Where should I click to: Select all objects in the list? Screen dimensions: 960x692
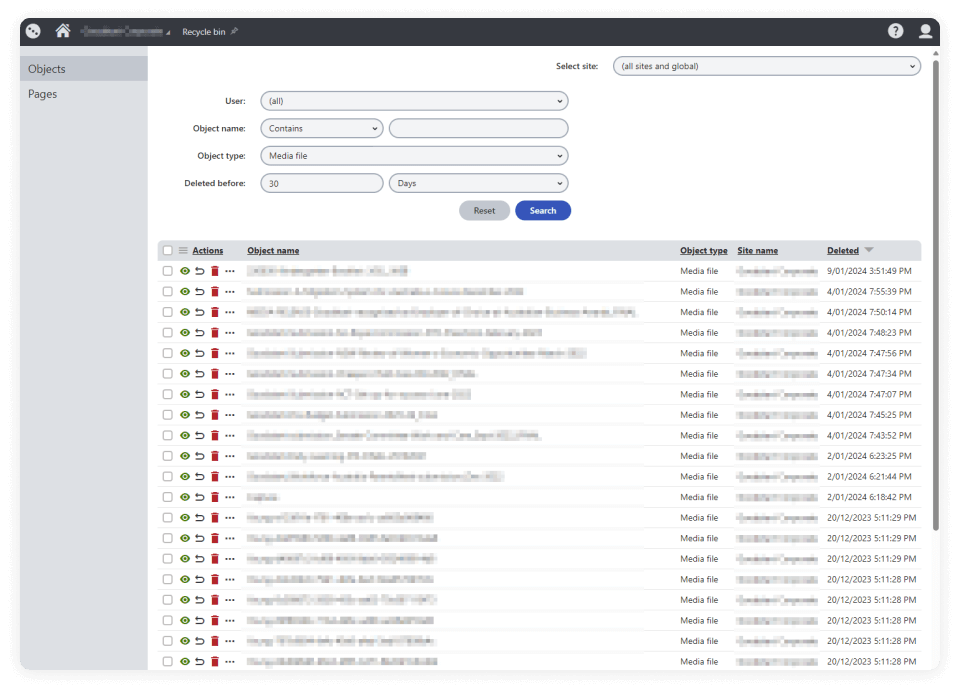pyautogui.click(x=168, y=250)
